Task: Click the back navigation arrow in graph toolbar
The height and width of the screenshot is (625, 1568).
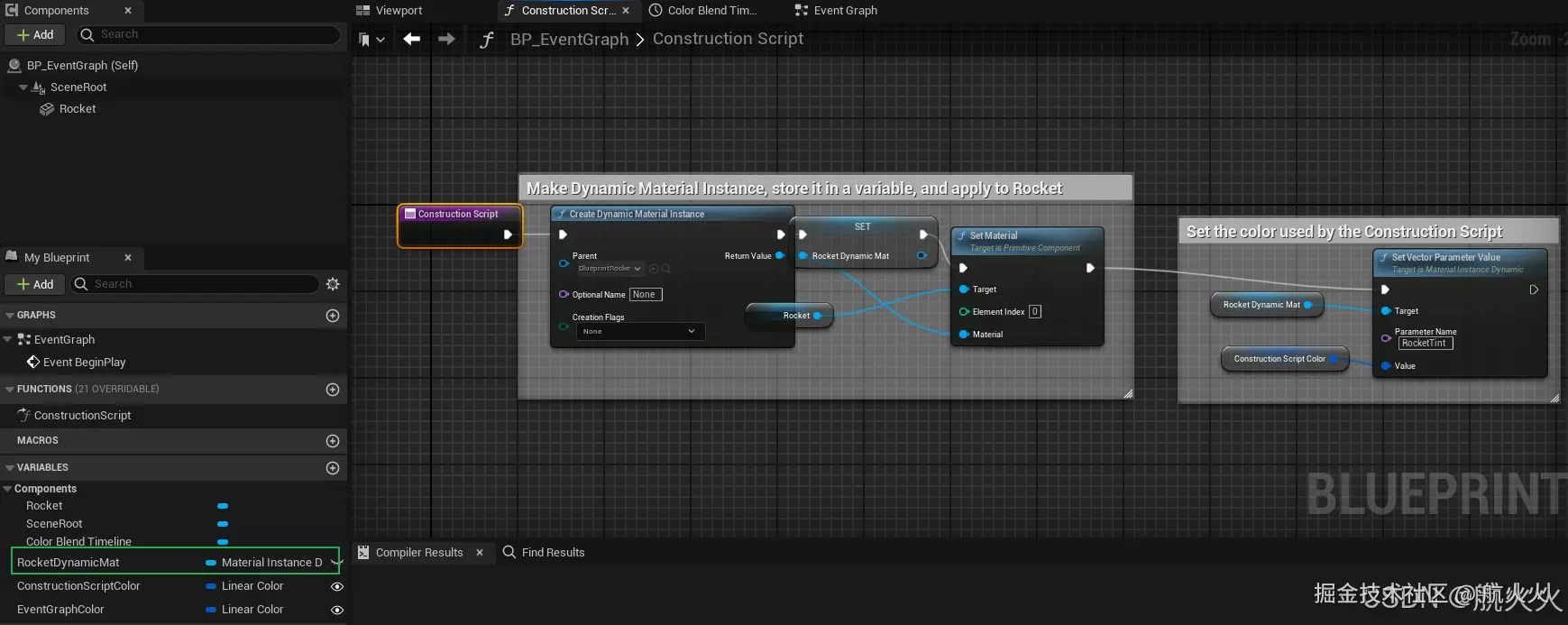Action: (412, 39)
